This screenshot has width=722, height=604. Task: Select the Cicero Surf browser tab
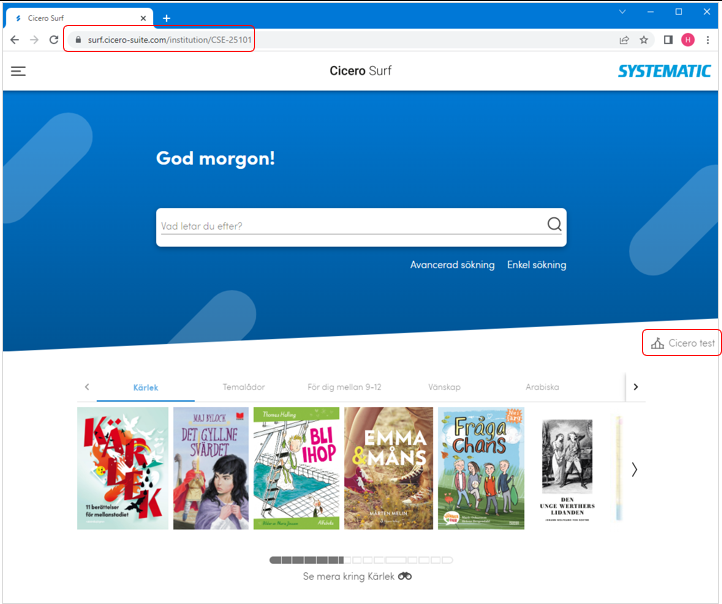(x=79, y=18)
